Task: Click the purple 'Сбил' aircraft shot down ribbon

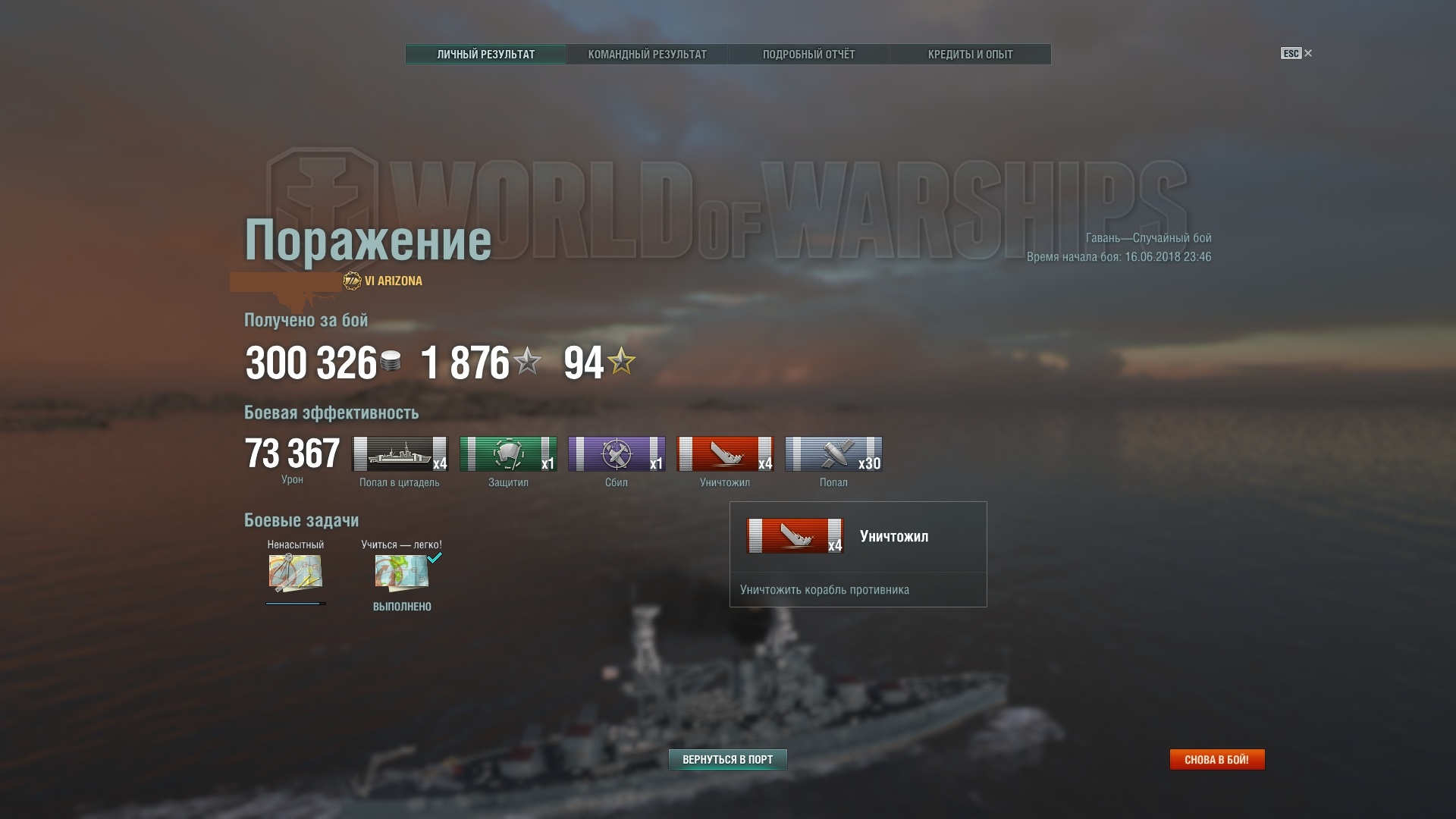Action: tap(617, 453)
